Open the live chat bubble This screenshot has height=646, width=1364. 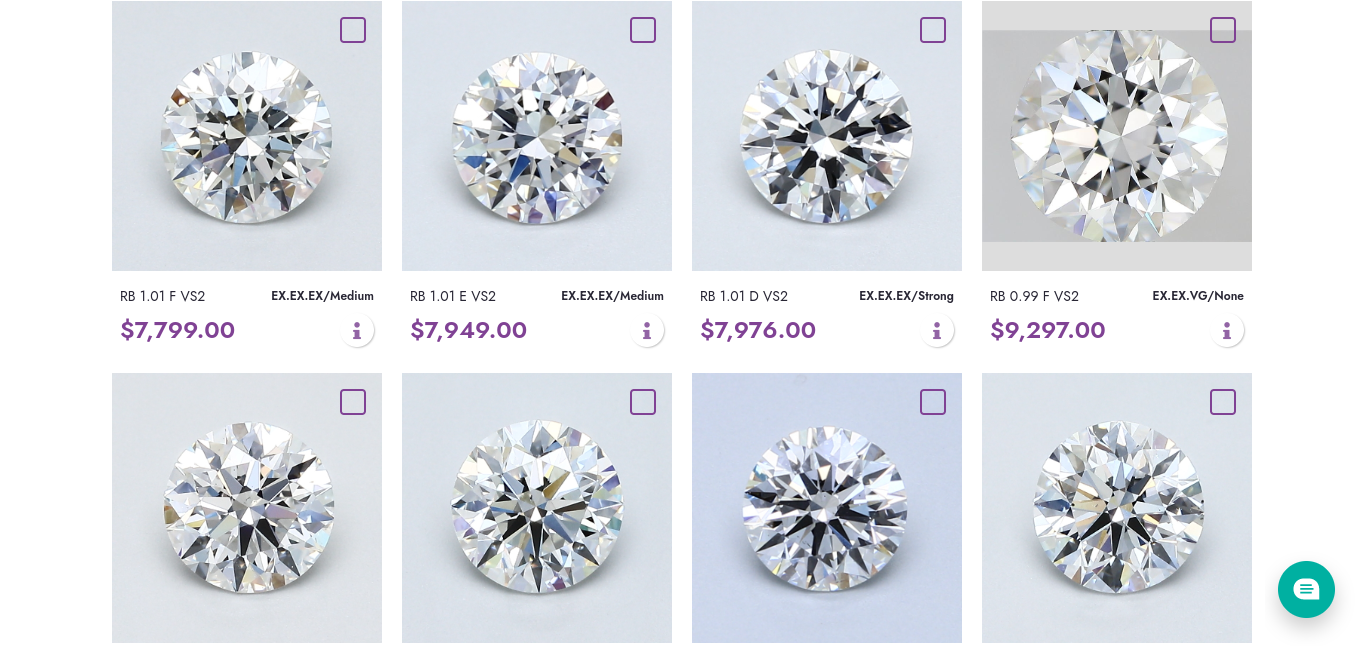click(1306, 589)
